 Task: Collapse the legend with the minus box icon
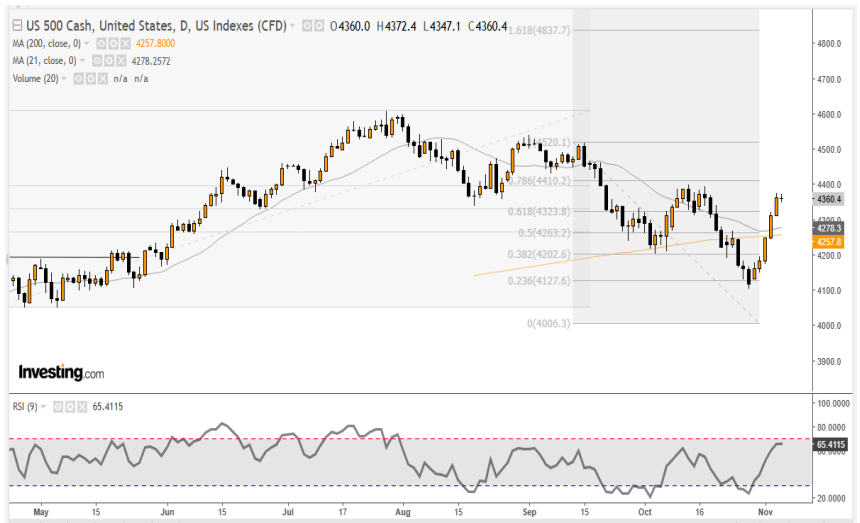(18, 25)
